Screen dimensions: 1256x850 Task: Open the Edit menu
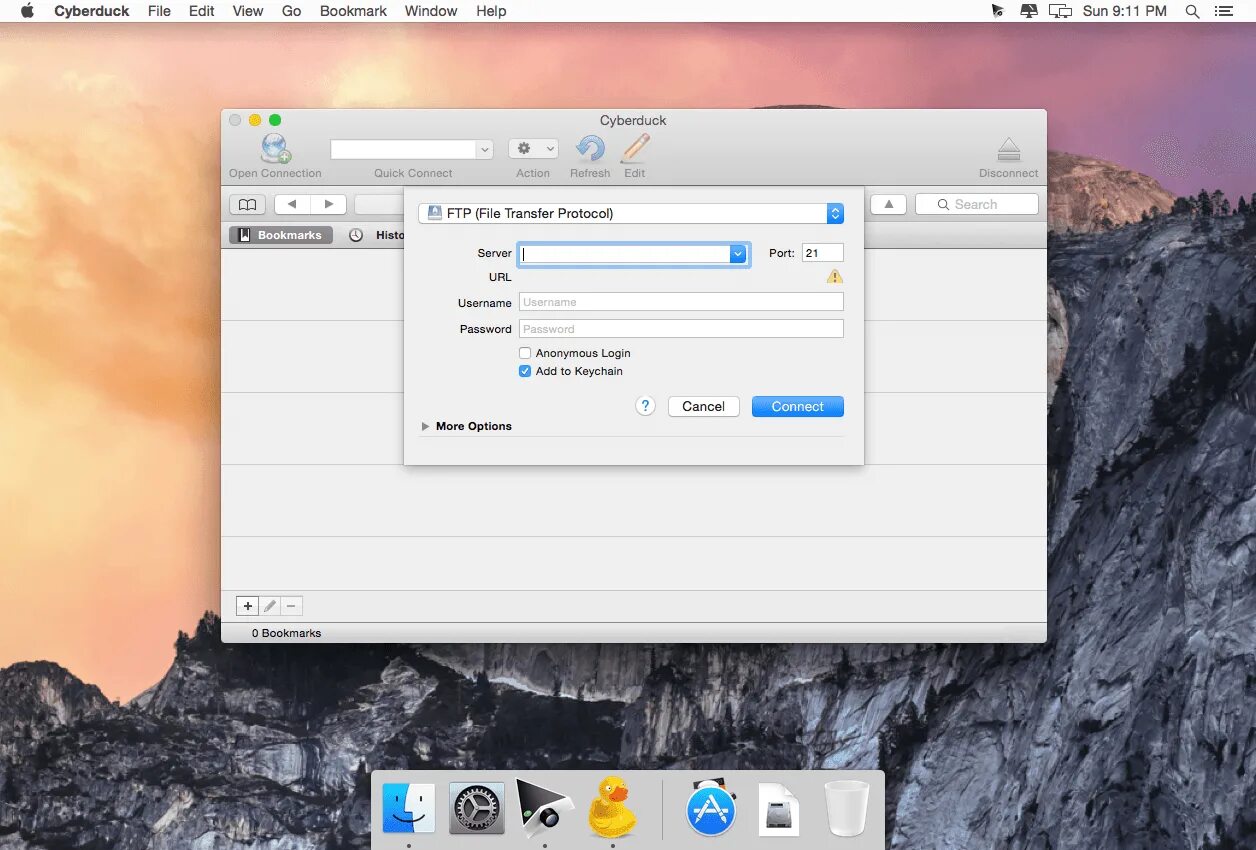tap(202, 11)
